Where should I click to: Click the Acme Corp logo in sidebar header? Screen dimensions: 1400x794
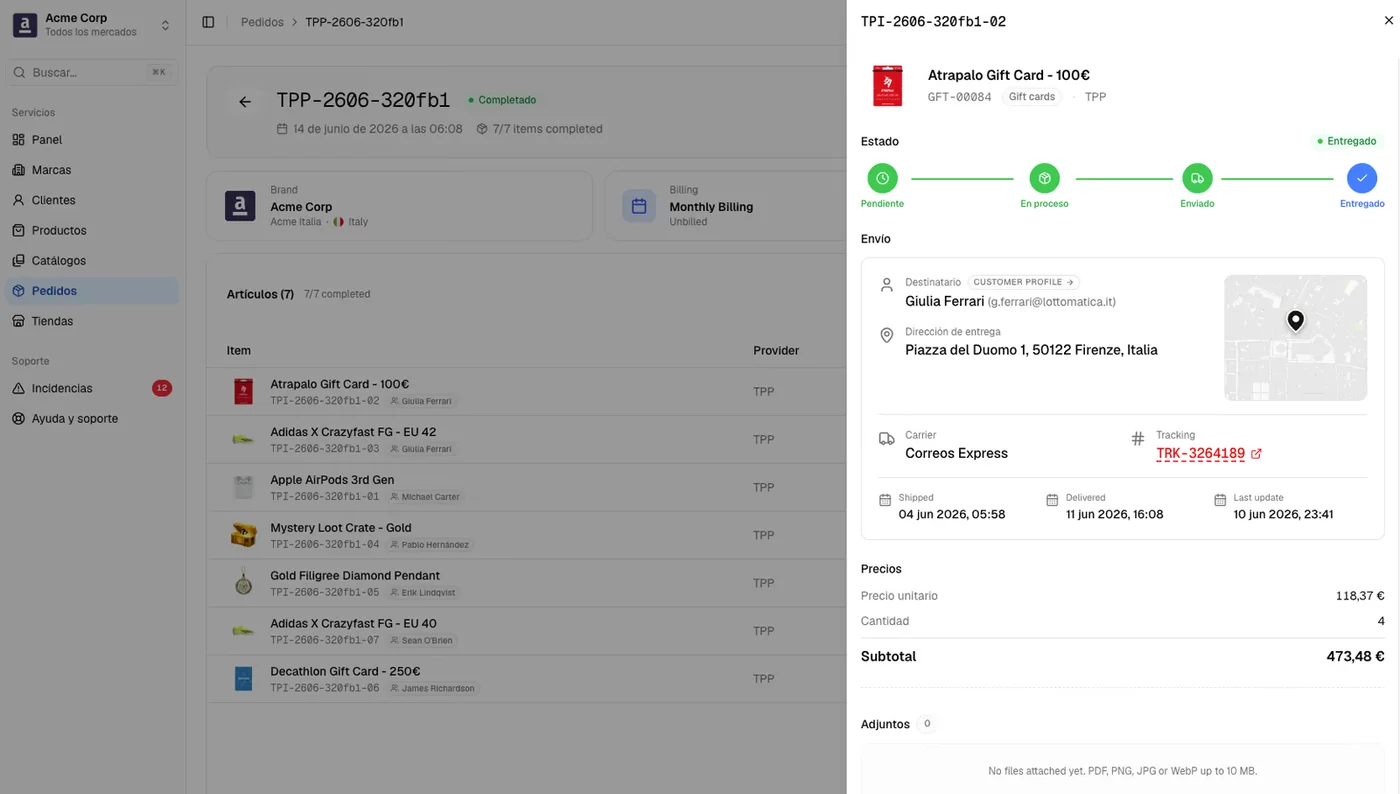click(x=25, y=25)
